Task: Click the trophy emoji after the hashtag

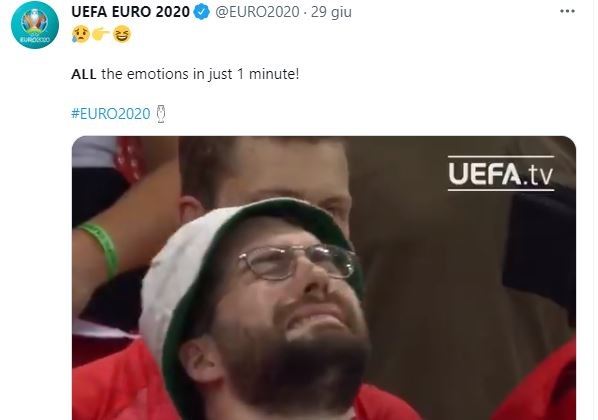Action: [x=161, y=114]
